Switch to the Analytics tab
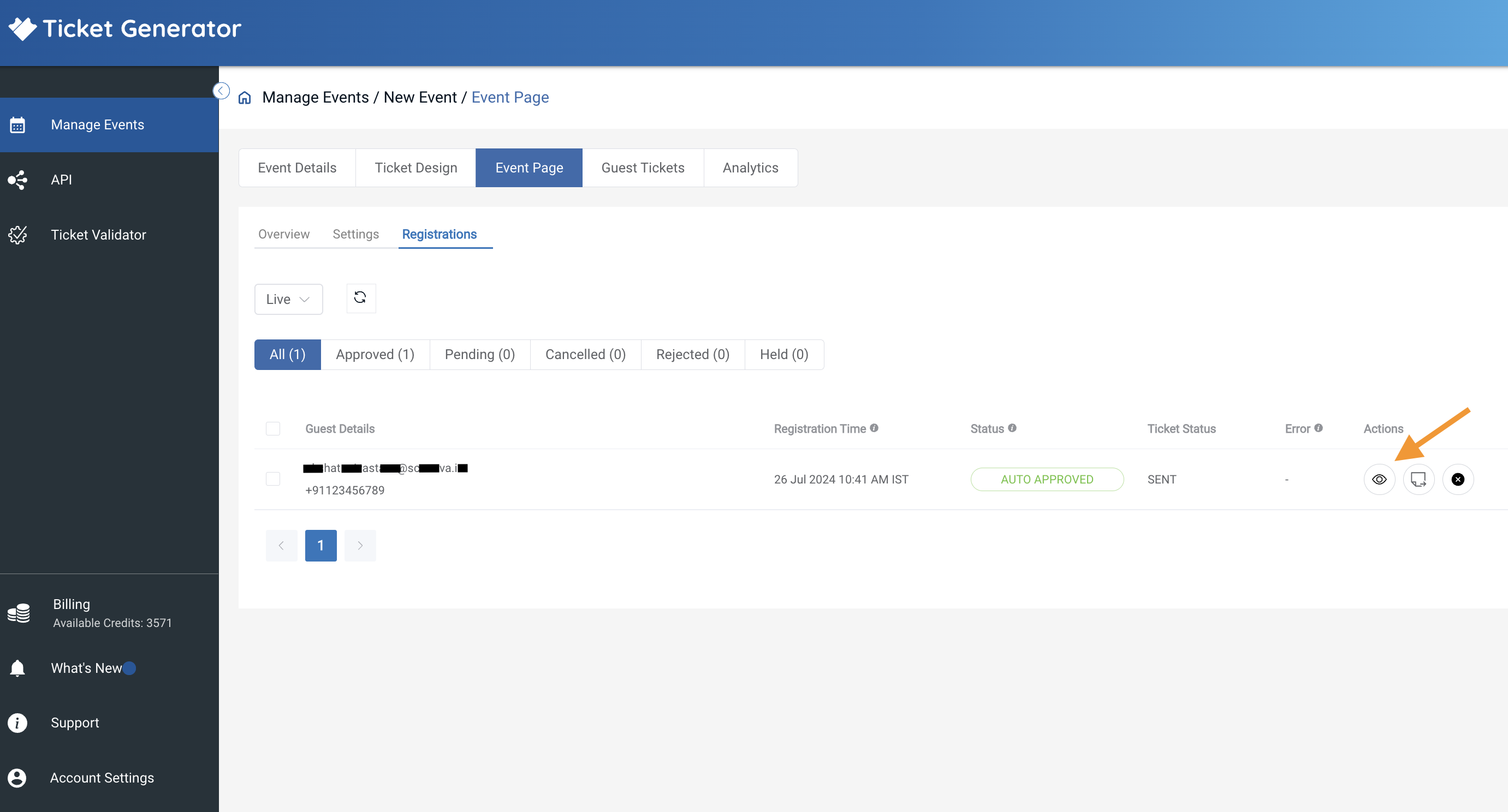1508x812 pixels. pyautogui.click(x=751, y=168)
